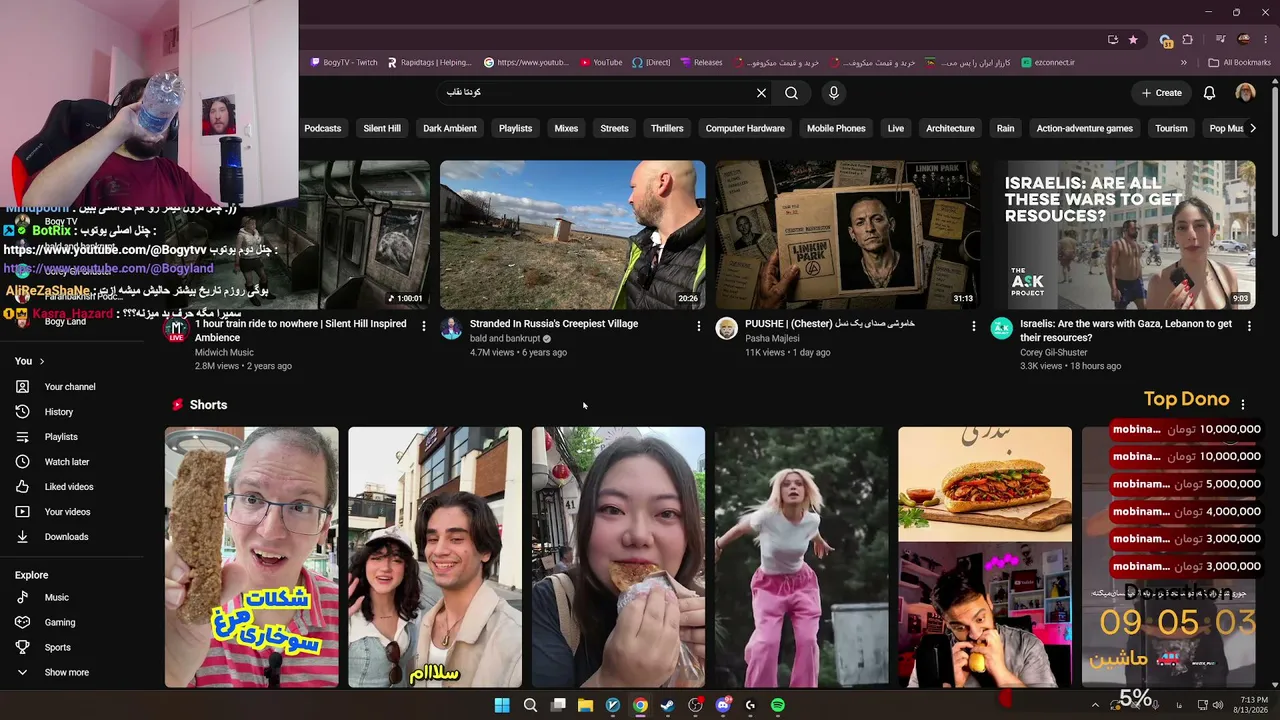Click the Midwich Music channel name
This screenshot has height=720, width=1280.
coord(224,352)
